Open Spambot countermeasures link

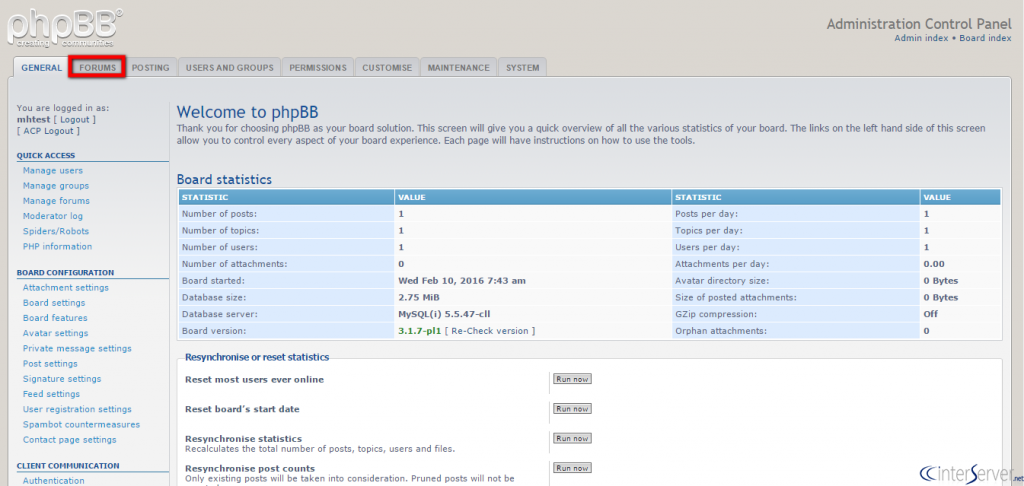[x=82, y=425]
